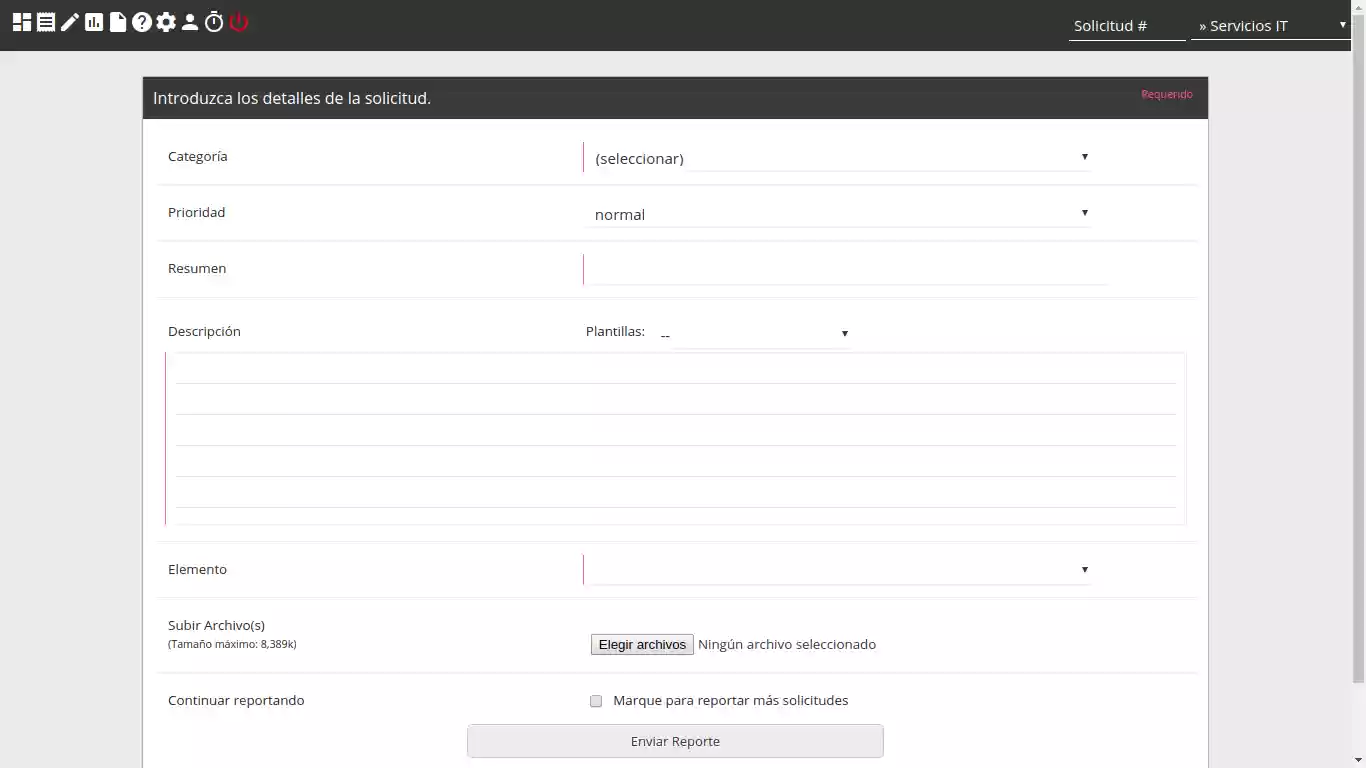Click the Enviar Reporte button
This screenshot has height=768, width=1366.
675,741
